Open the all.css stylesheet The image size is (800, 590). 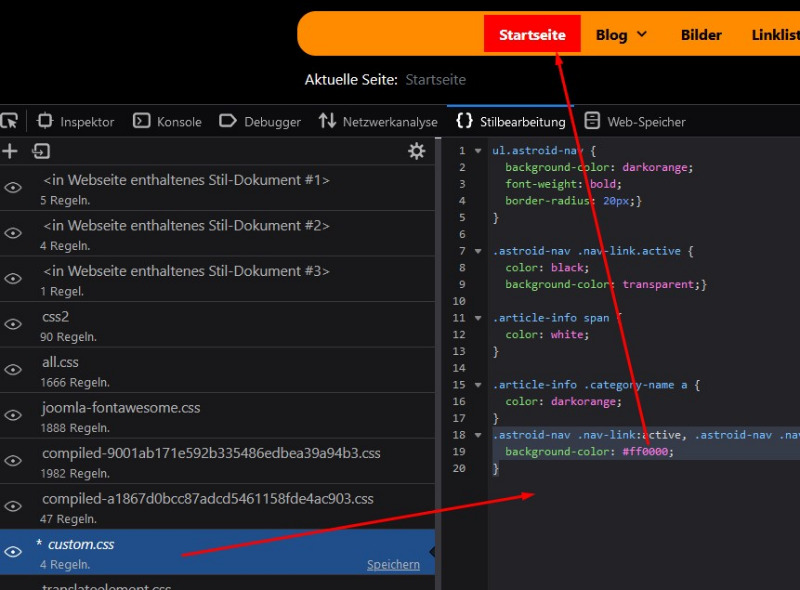click(217, 370)
